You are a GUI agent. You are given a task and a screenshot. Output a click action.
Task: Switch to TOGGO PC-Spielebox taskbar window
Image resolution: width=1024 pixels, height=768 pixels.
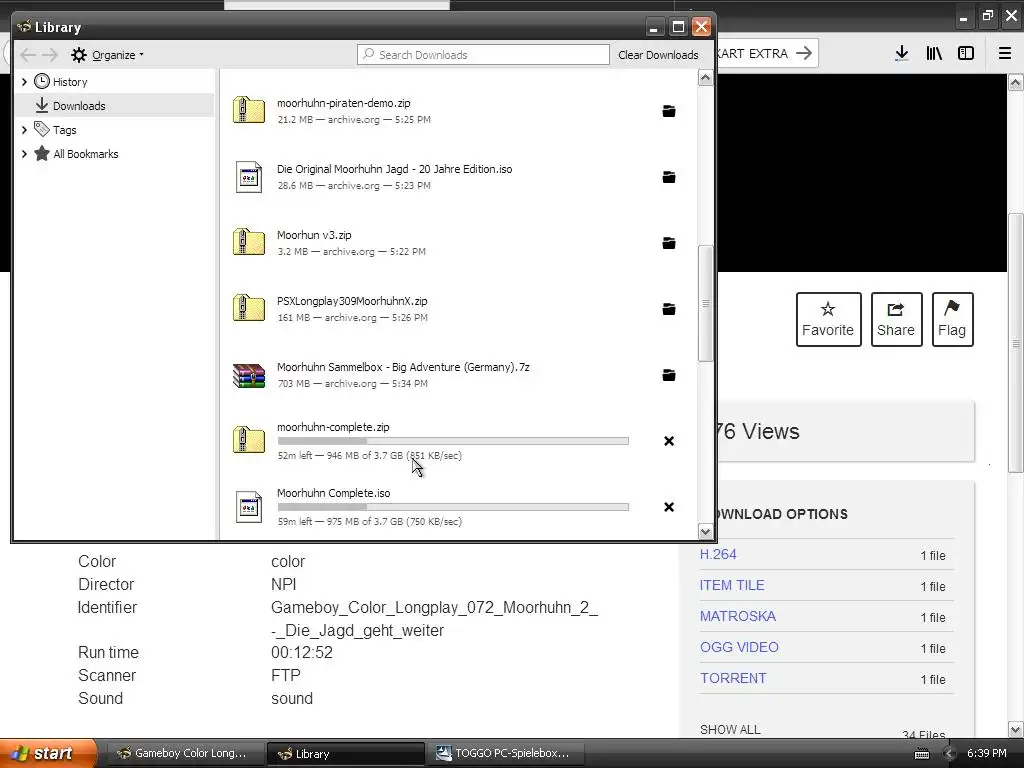coord(504,754)
